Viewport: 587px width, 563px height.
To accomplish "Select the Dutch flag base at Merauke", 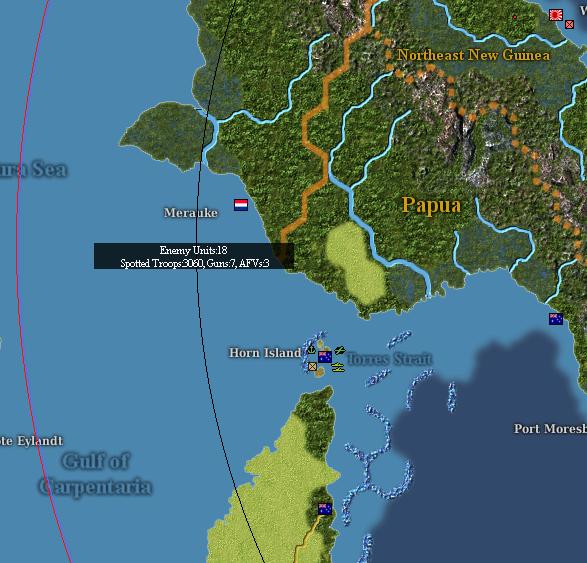I will (241, 205).
